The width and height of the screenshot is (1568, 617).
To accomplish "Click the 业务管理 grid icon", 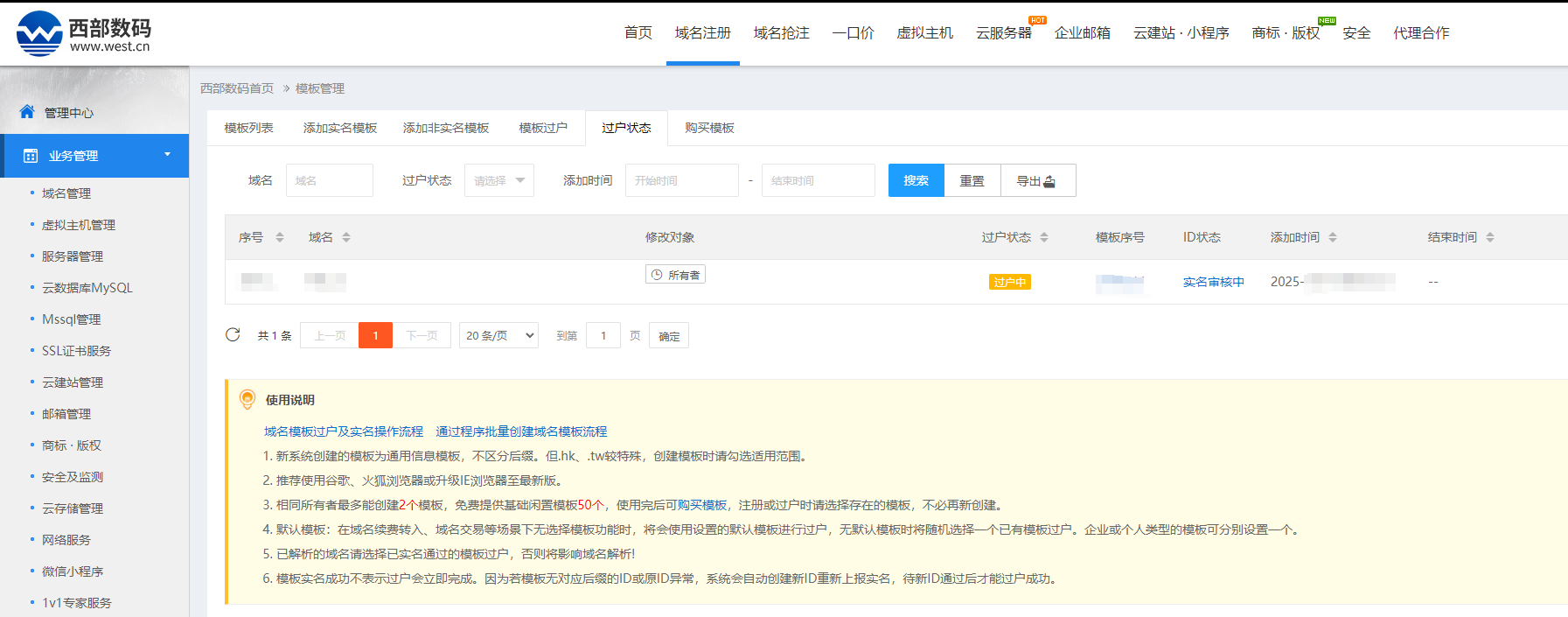I will tap(31, 156).
